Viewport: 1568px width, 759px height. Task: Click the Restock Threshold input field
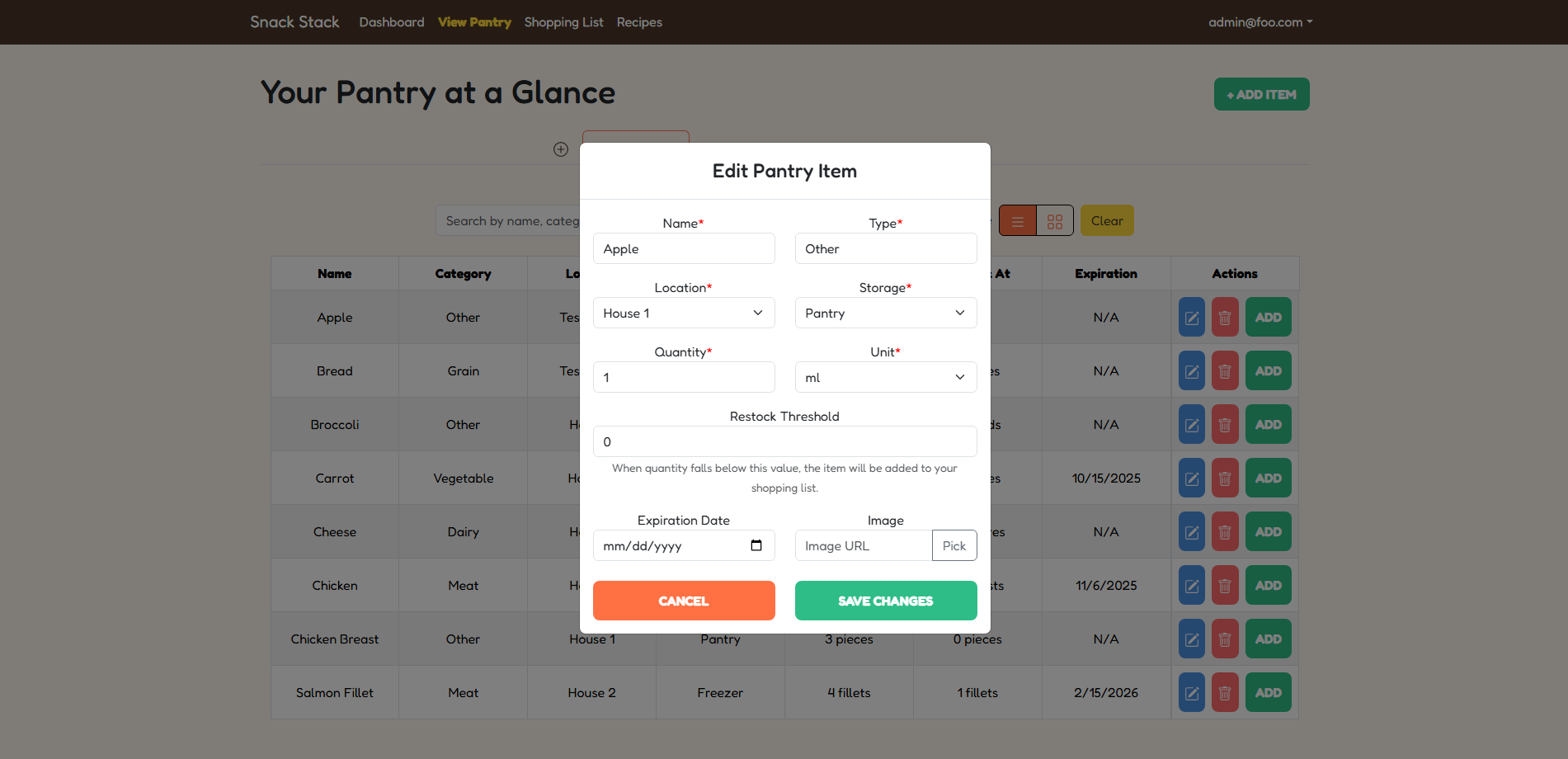[784, 442]
